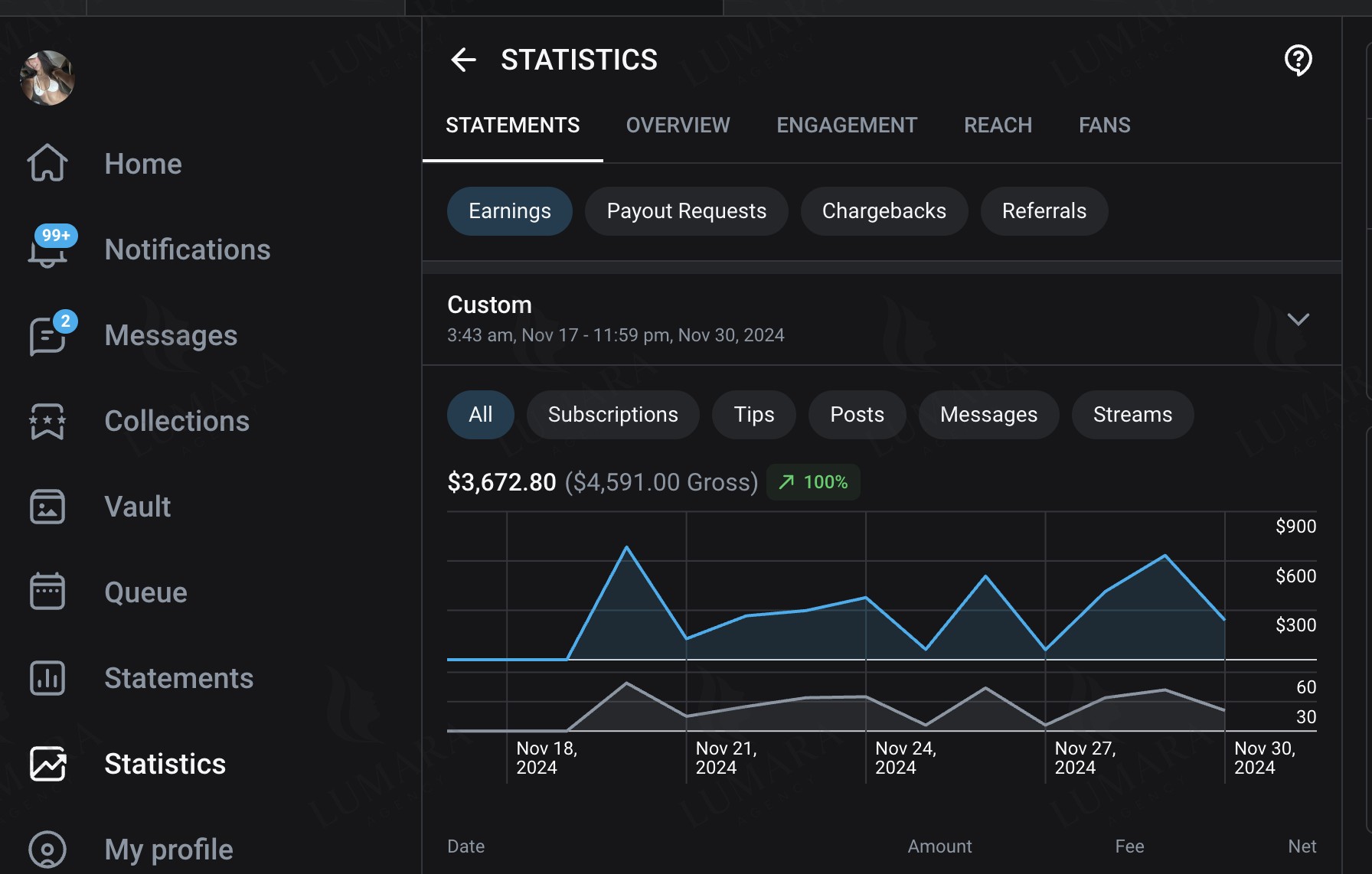Click the Messages chat bubble icon

[x=47, y=335]
